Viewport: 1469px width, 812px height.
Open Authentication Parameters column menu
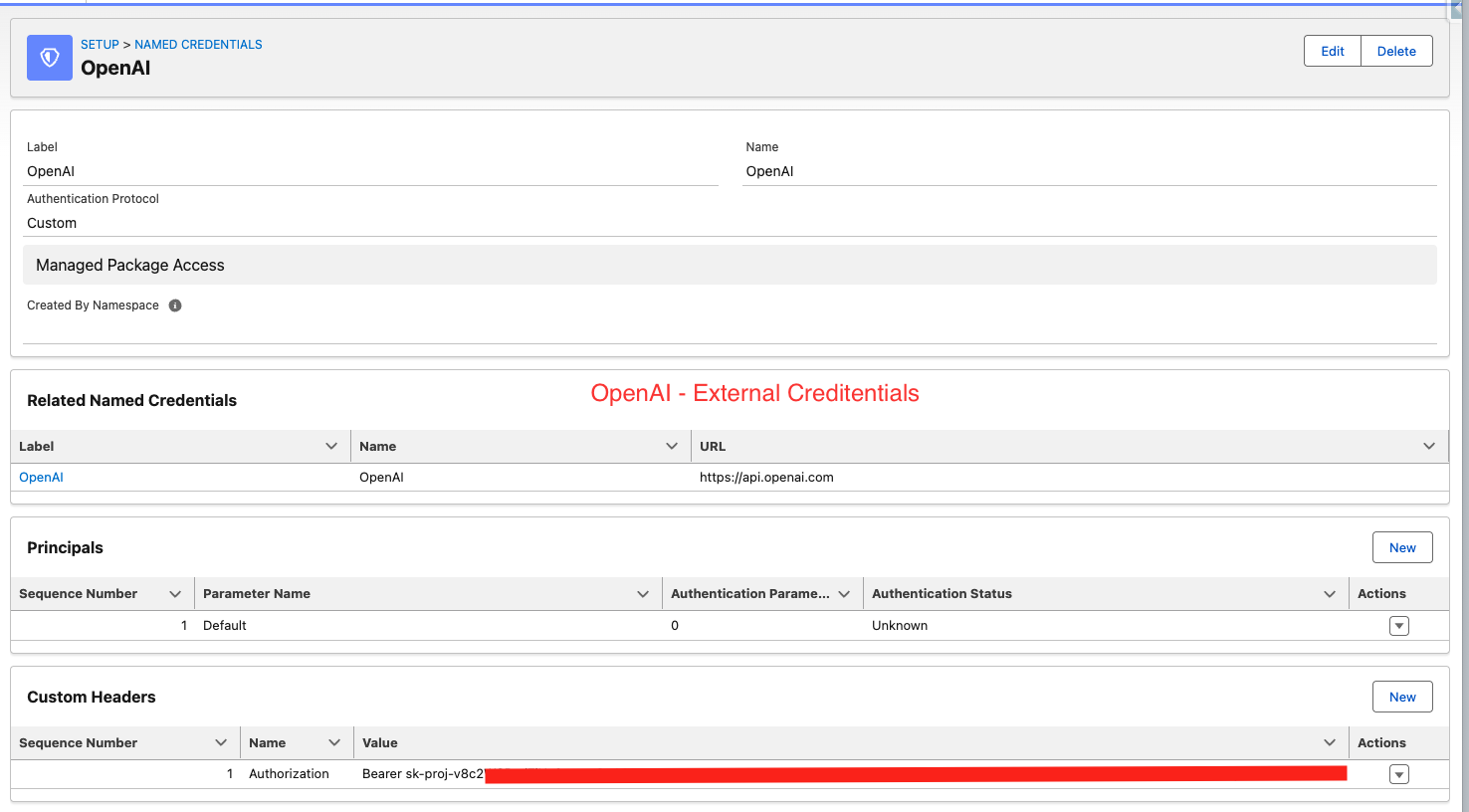click(x=844, y=594)
